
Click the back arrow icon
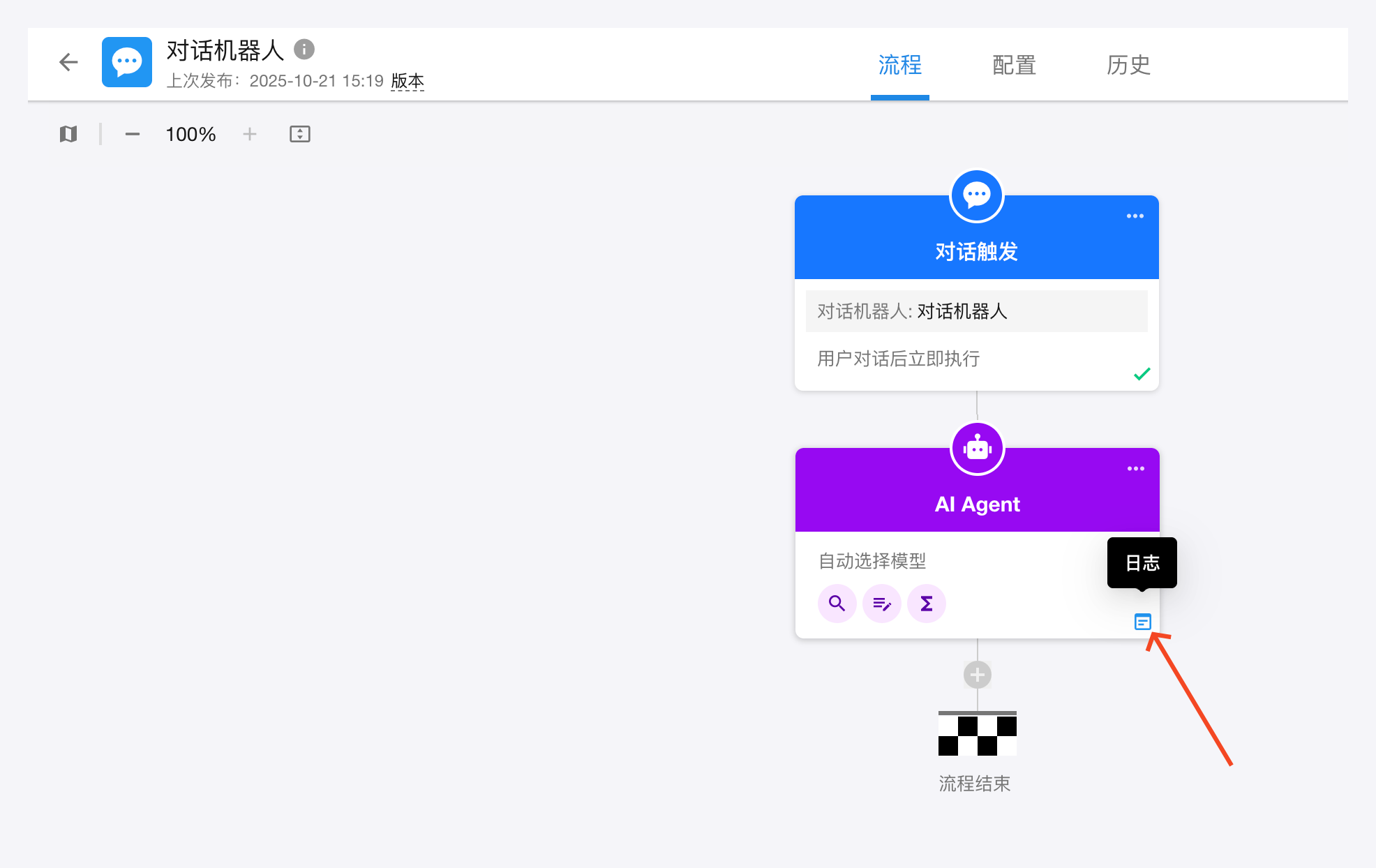pos(68,62)
